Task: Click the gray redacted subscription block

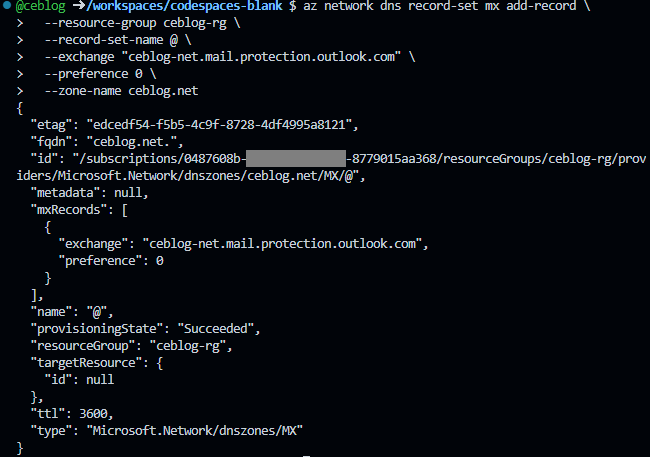Action: click(x=296, y=158)
